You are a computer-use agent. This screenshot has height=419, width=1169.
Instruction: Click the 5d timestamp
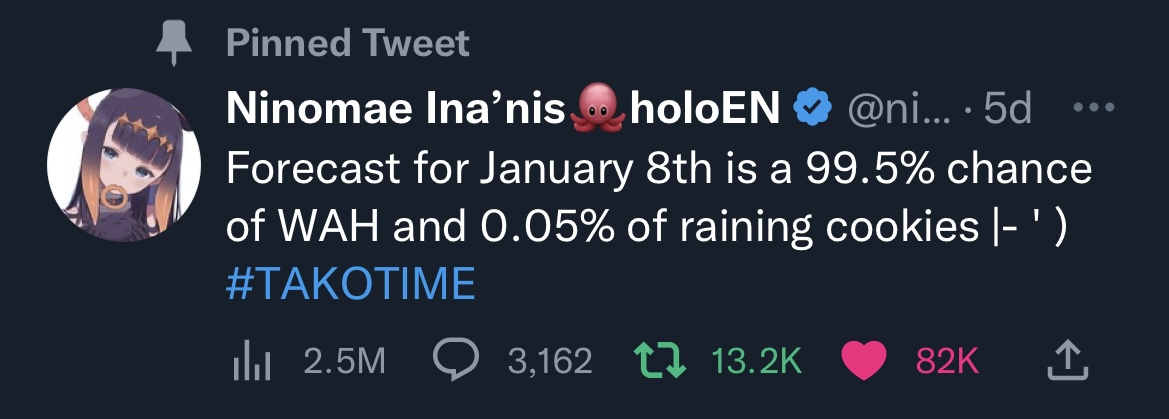click(x=1007, y=110)
